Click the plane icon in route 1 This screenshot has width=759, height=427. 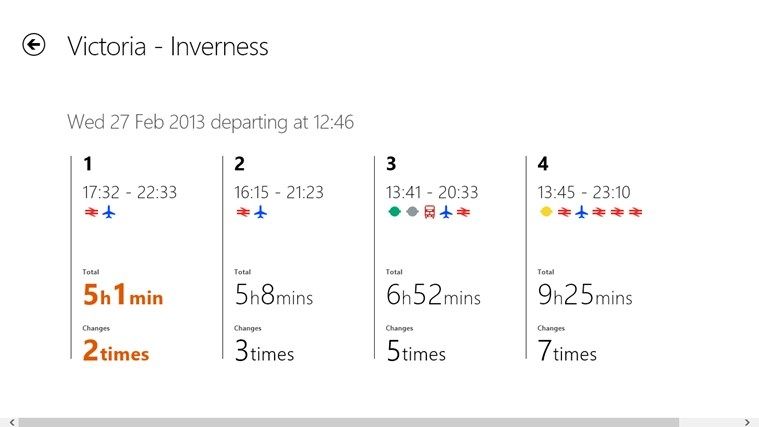tap(109, 212)
